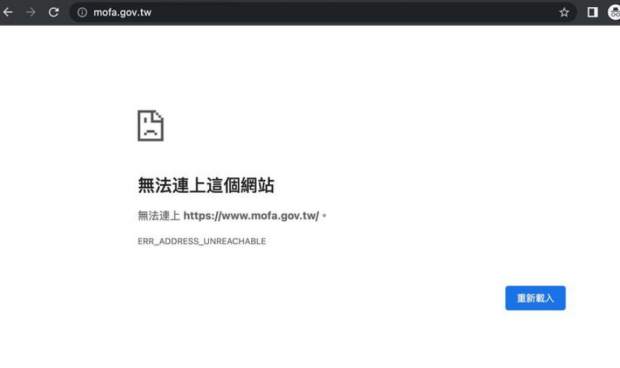620x368 pixels.
Task: Bookmark this page with the star icon
Action: 564,13
